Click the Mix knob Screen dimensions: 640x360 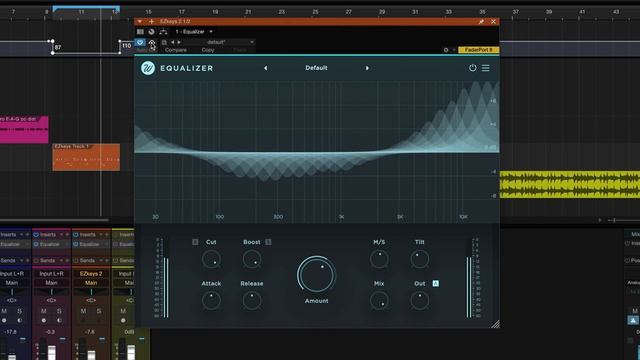pos(379,300)
